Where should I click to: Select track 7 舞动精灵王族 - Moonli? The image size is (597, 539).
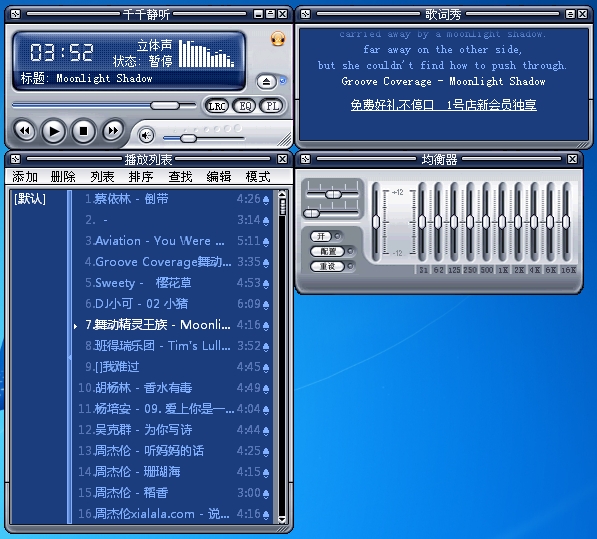[174, 325]
